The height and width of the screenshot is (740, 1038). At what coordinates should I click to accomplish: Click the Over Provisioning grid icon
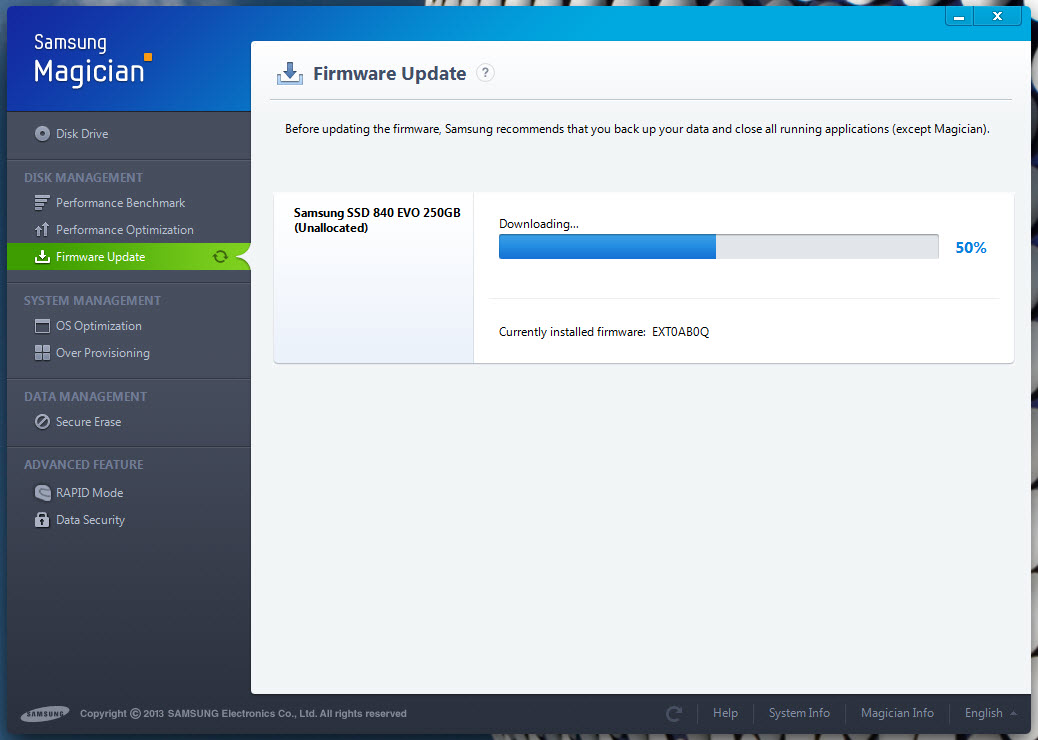(42, 353)
